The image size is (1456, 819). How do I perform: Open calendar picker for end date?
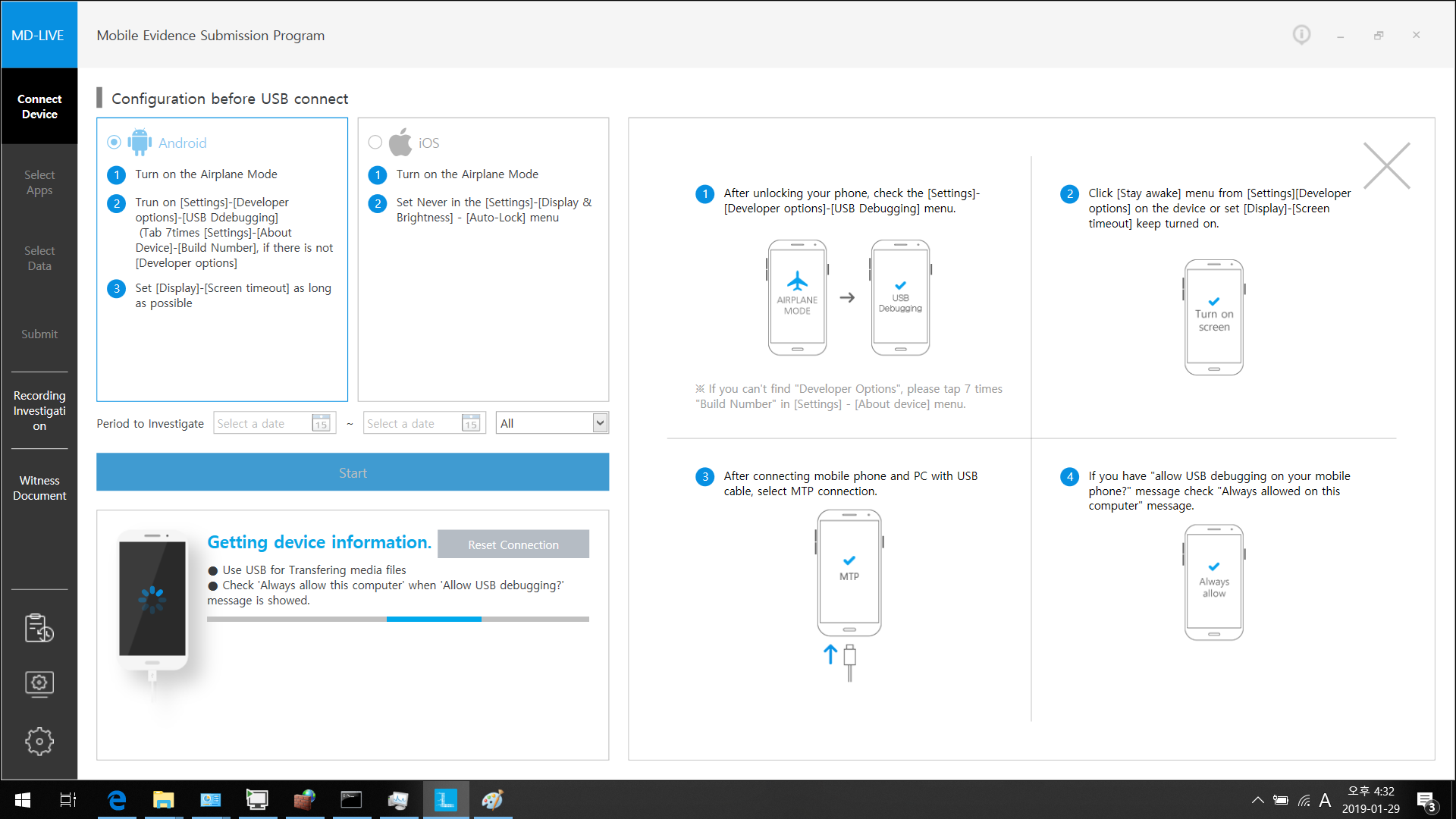coord(472,423)
